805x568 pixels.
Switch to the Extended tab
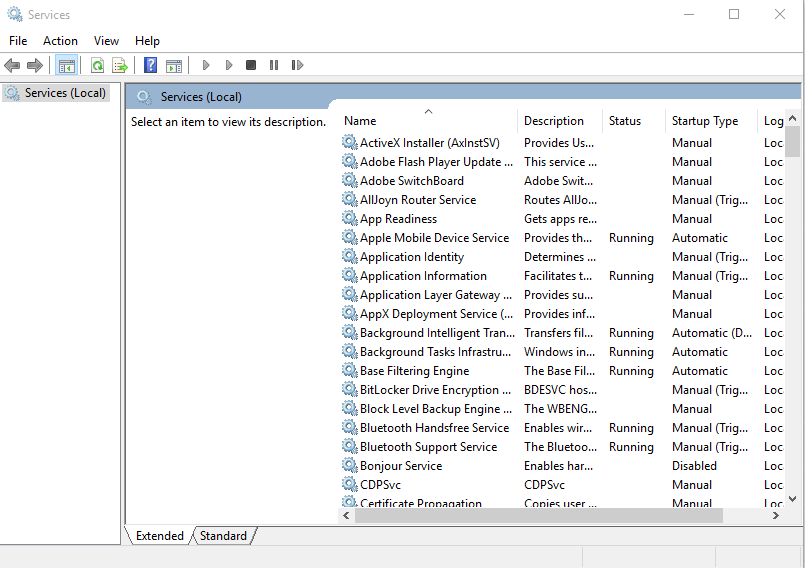[160, 536]
